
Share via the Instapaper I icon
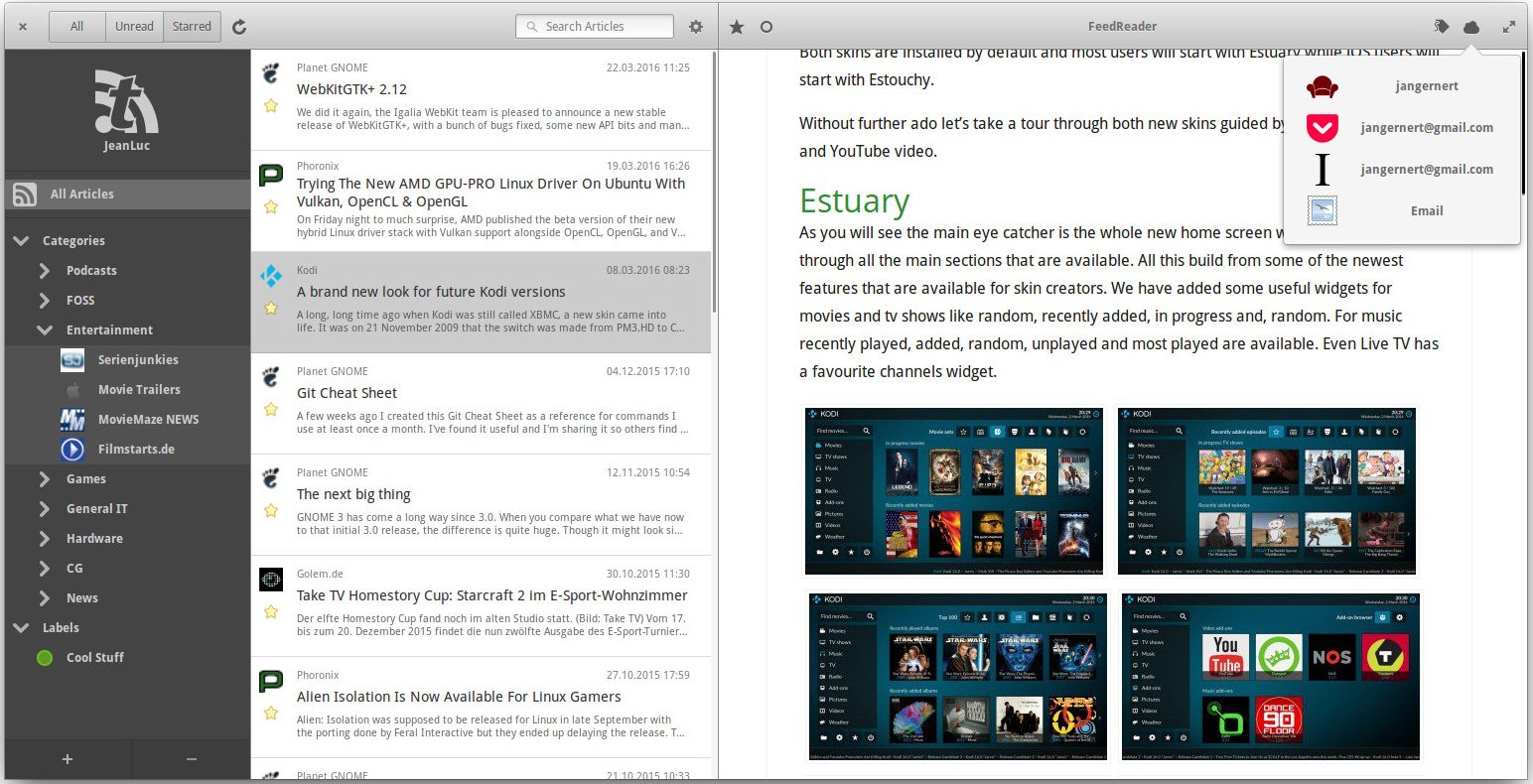tap(1322, 169)
